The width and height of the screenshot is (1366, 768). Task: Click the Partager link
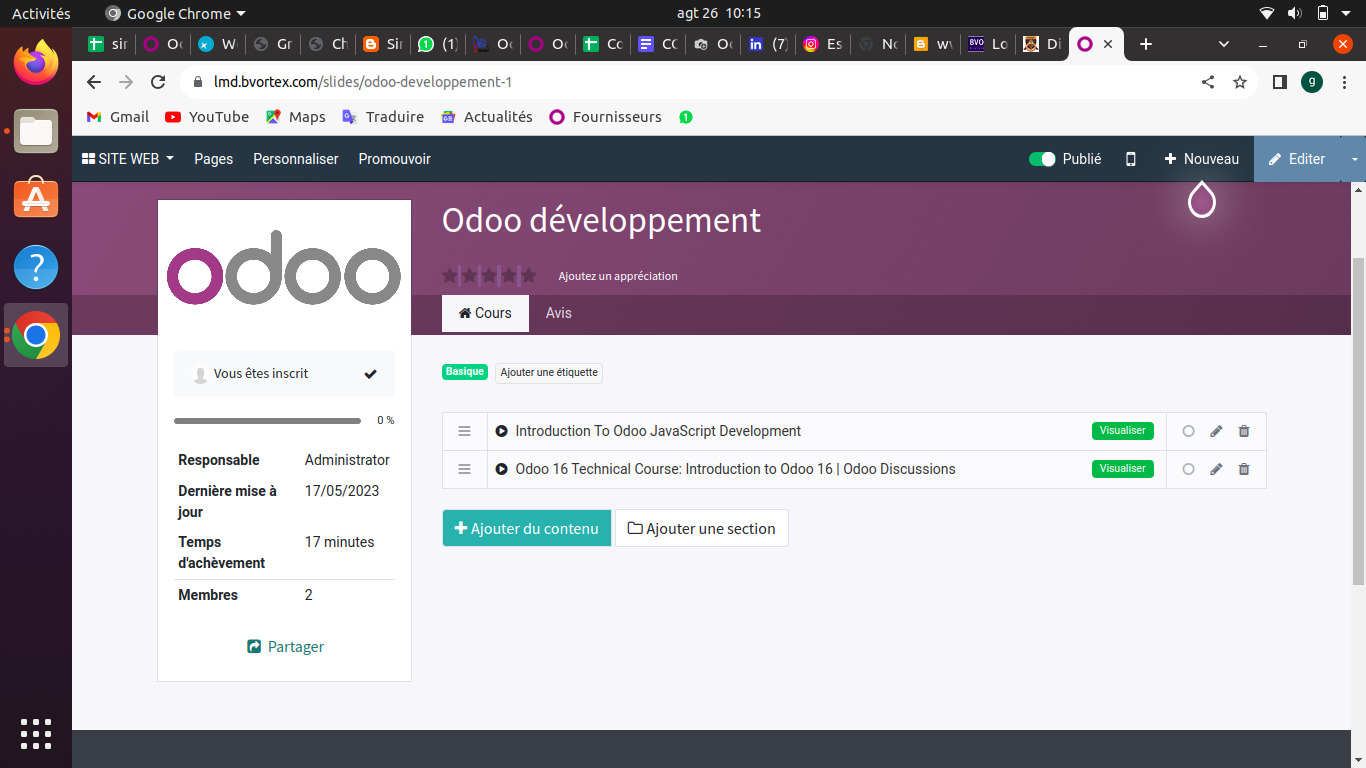(x=285, y=647)
